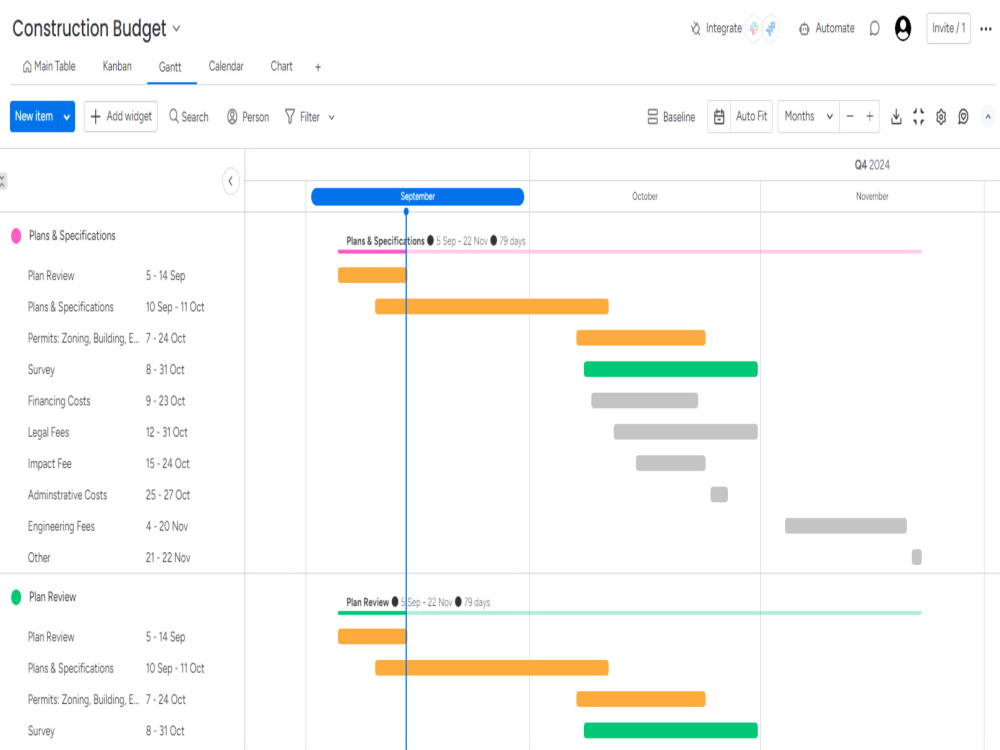Open the Integrate menu
The width and height of the screenshot is (1000, 750).
(716, 28)
